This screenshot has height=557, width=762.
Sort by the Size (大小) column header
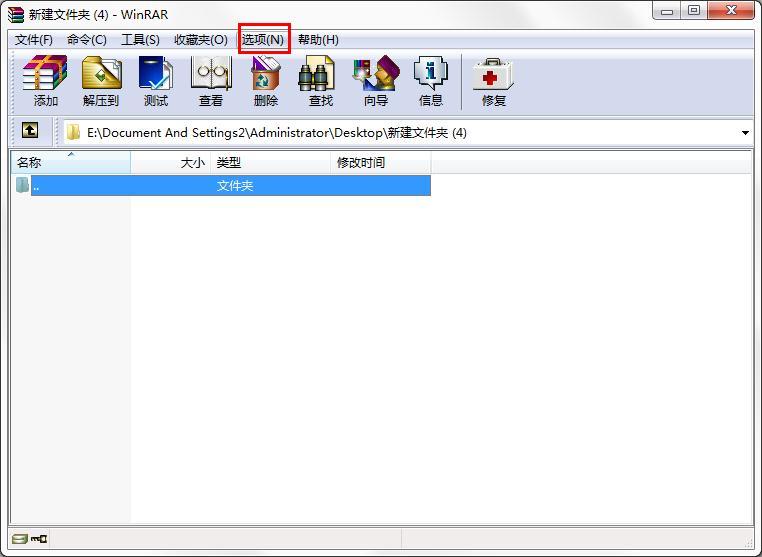pyautogui.click(x=171, y=162)
